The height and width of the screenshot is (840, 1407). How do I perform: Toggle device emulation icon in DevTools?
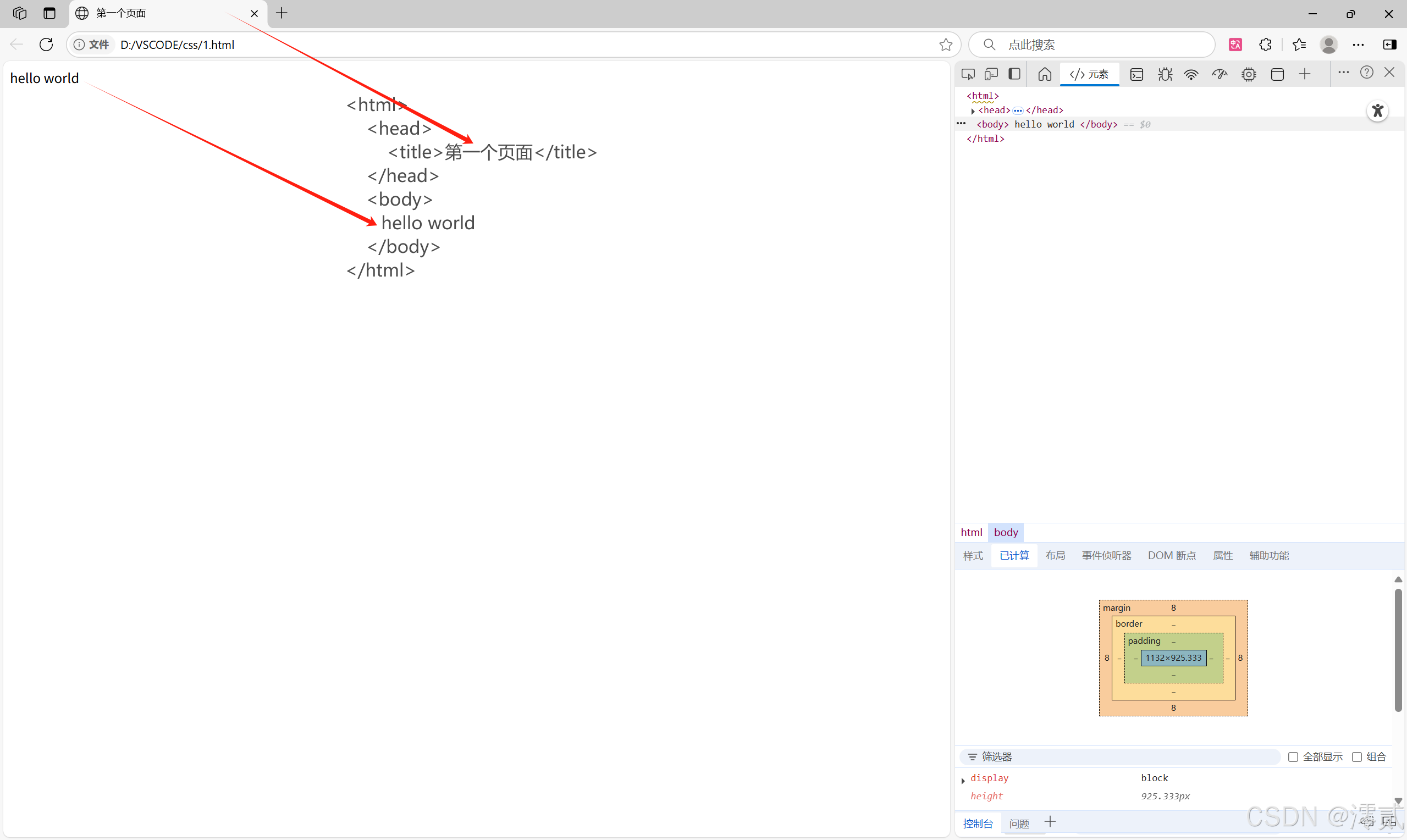[991, 74]
